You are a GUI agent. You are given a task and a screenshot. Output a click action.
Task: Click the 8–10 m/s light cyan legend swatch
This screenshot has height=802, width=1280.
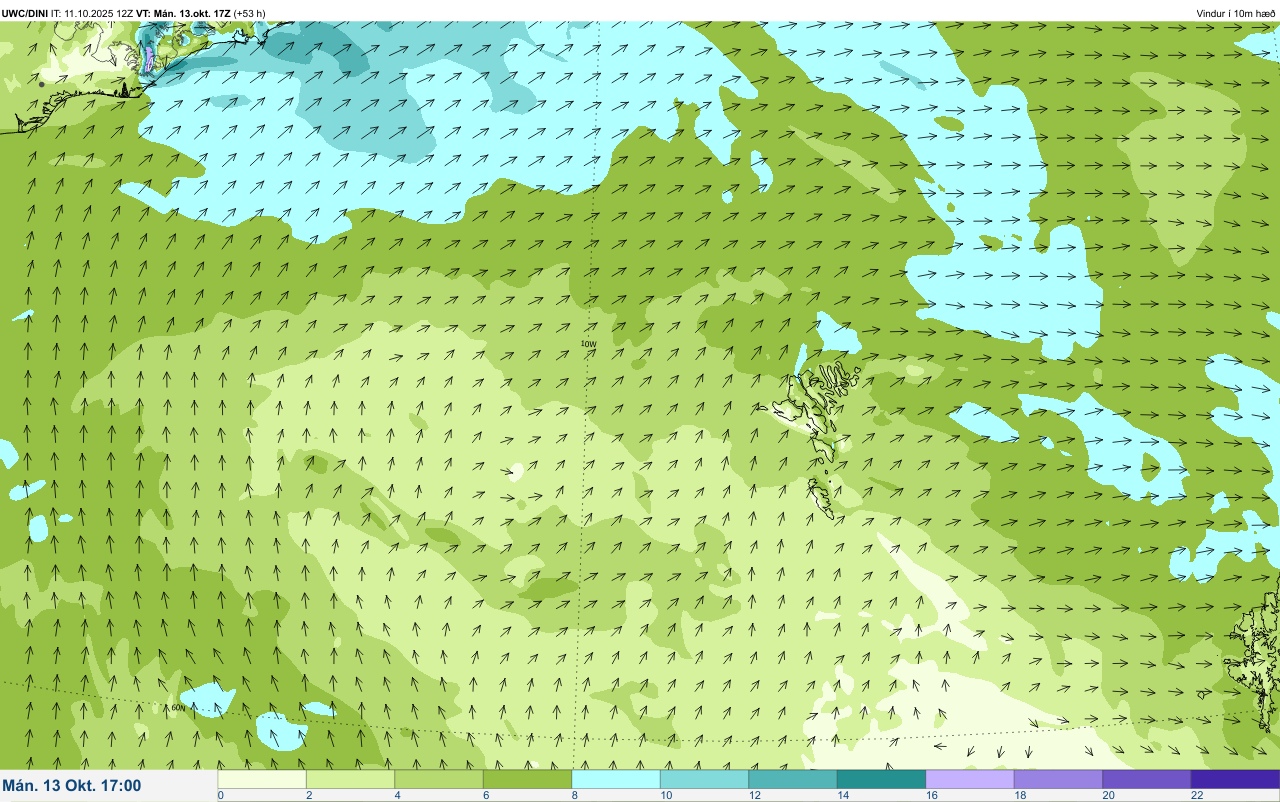616,779
